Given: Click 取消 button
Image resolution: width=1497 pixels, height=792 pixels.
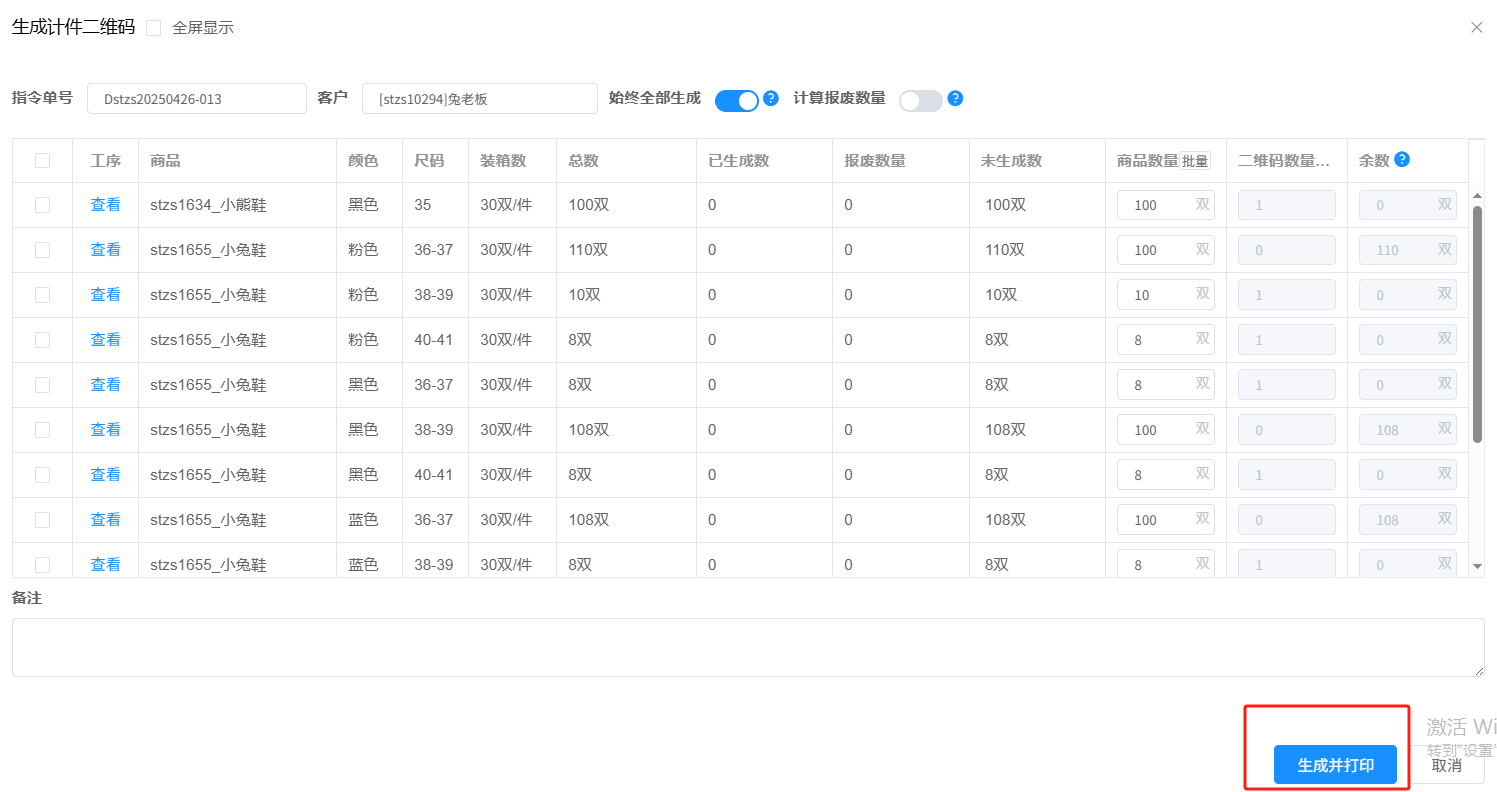Looking at the screenshot, I should pyautogui.click(x=1447, y=765).
